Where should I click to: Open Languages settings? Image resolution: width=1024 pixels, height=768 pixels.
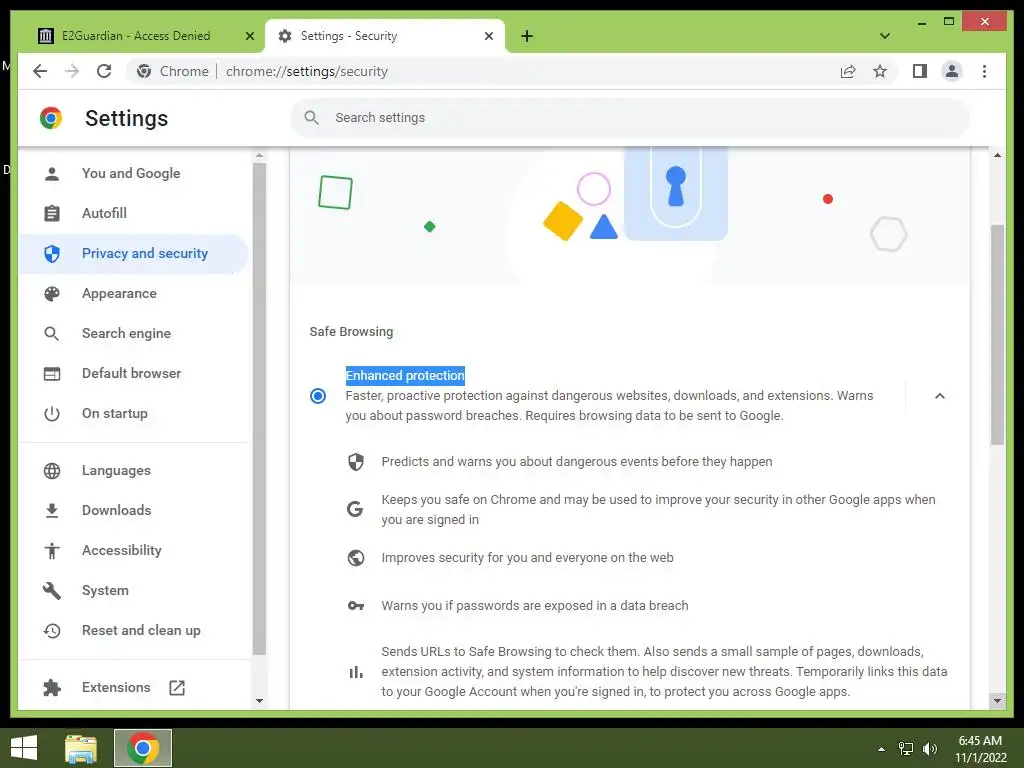click(133, 471)
